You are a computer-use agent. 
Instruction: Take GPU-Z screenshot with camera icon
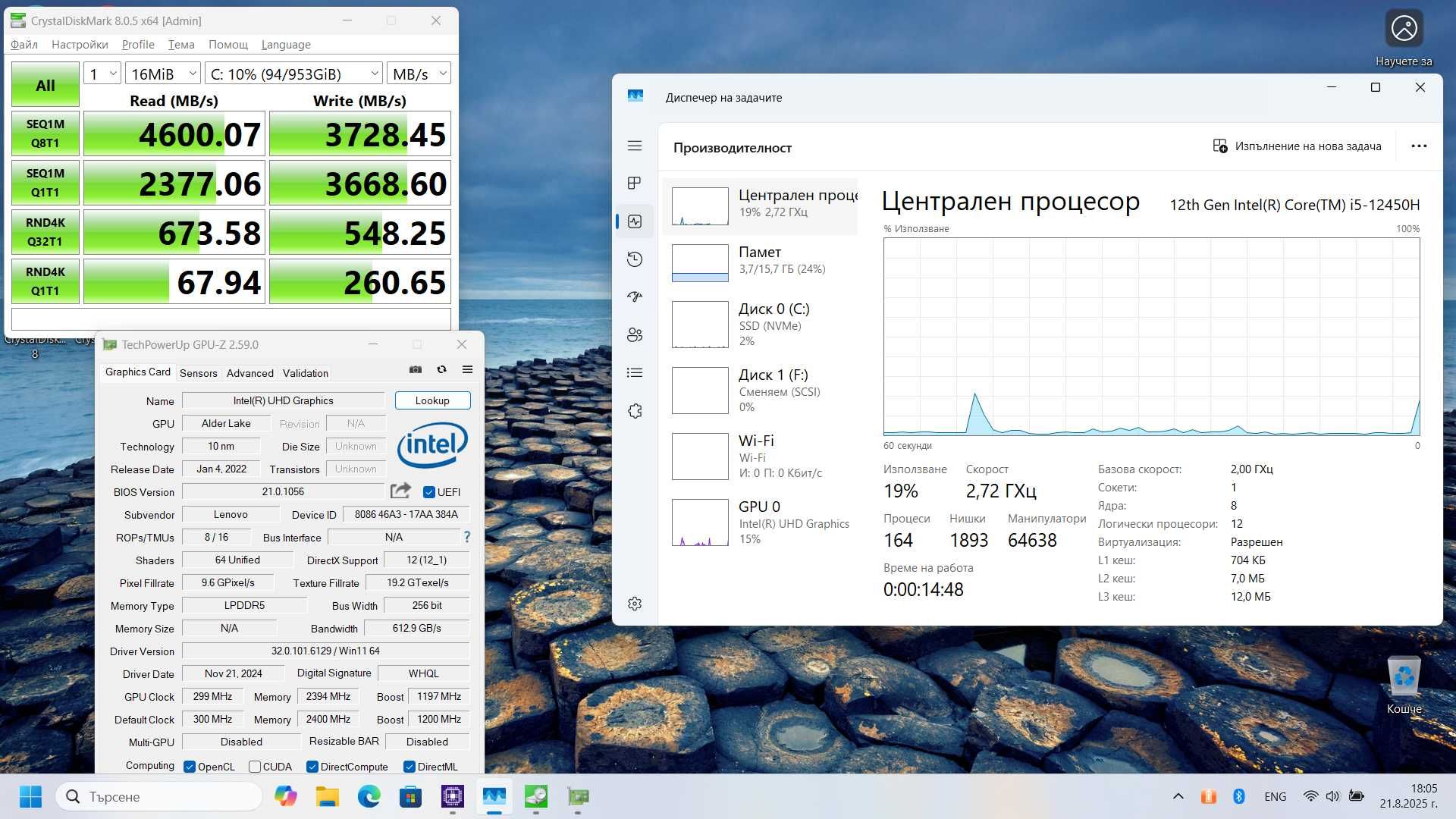click(x=416, y=369)
